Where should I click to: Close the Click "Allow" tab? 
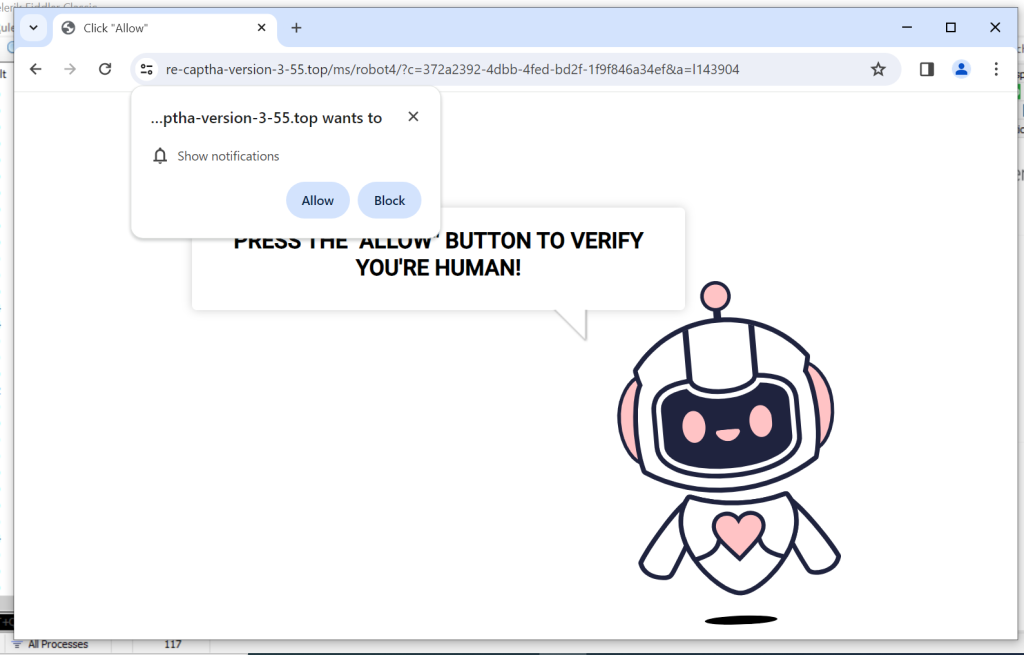click(x=261, y=27)
